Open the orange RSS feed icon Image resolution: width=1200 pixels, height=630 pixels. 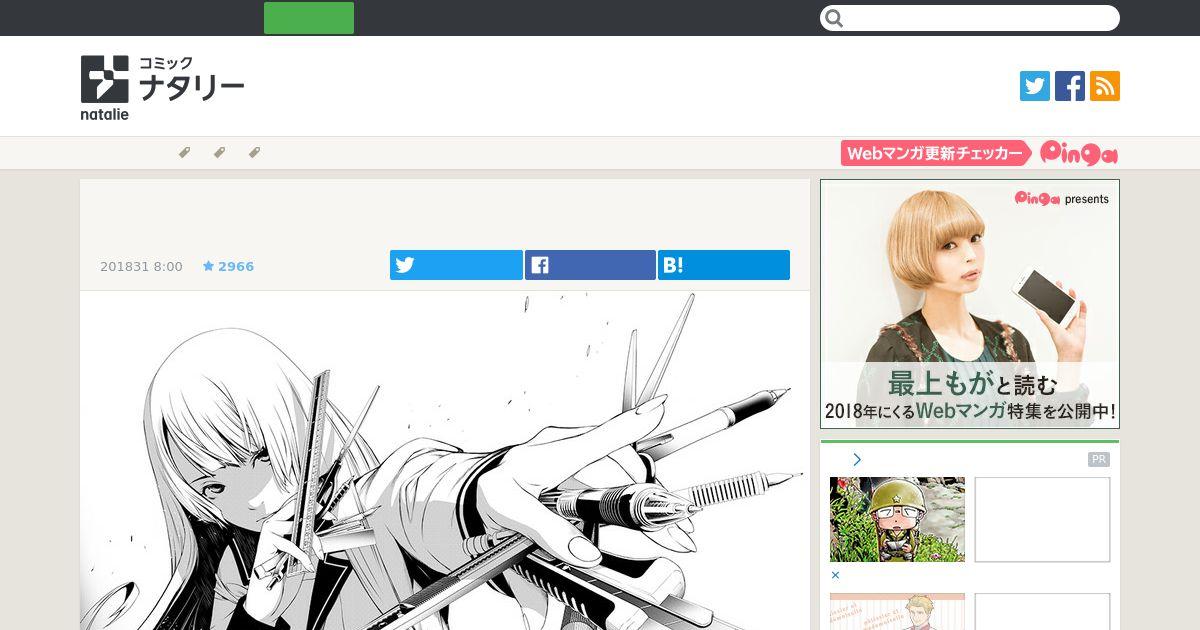pyautogui.click(x=1105, y=86)
